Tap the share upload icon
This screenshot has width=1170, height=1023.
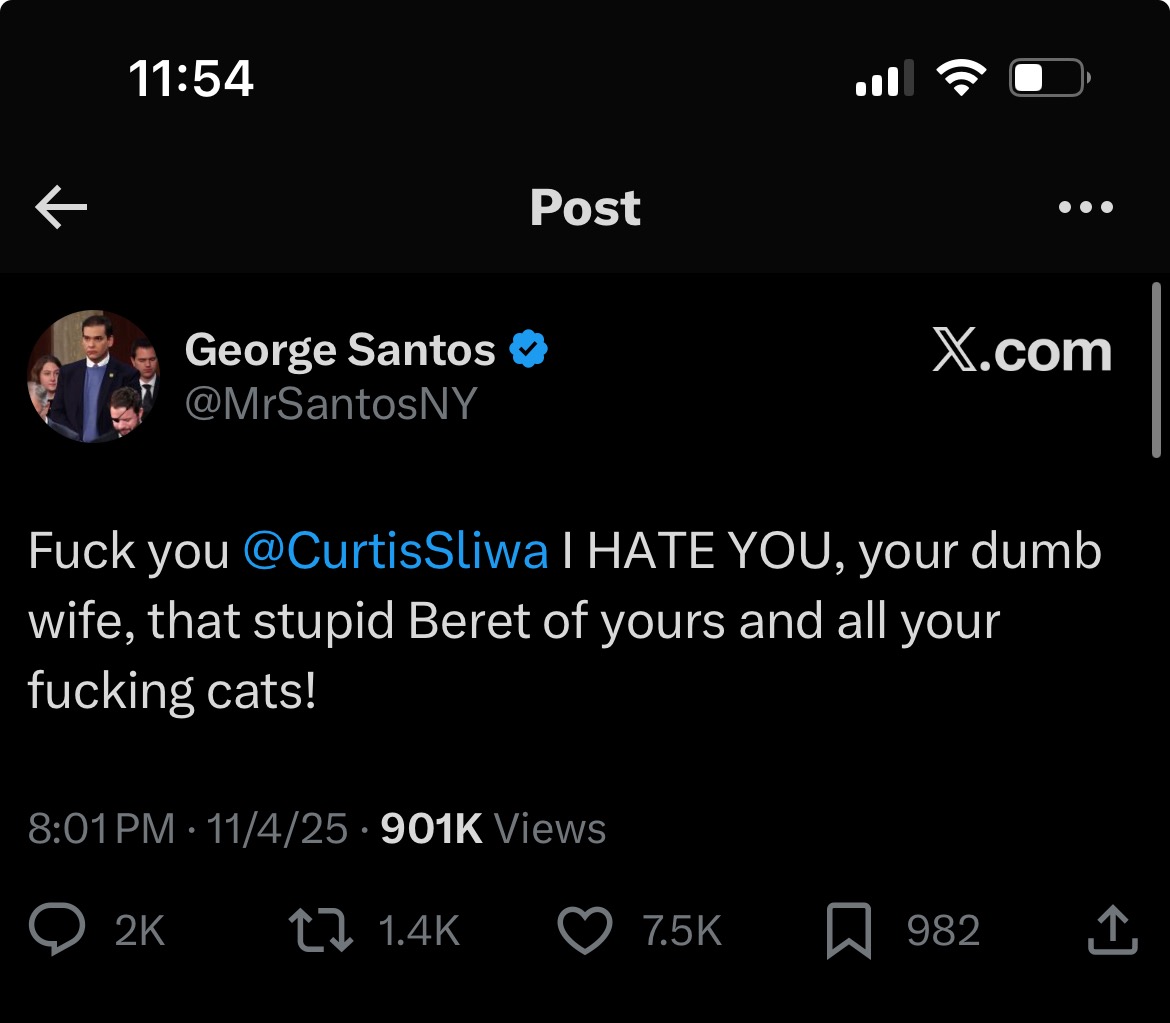(x=1112, y=931)
